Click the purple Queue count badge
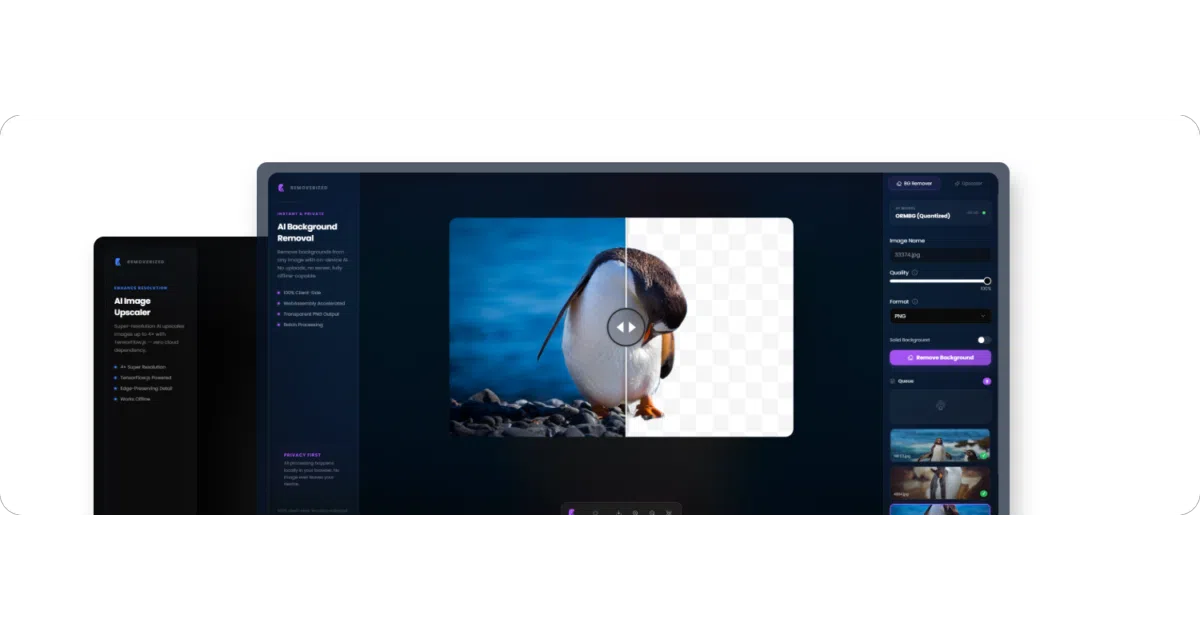Viewport: 1200px width, 630px height. 987,381
